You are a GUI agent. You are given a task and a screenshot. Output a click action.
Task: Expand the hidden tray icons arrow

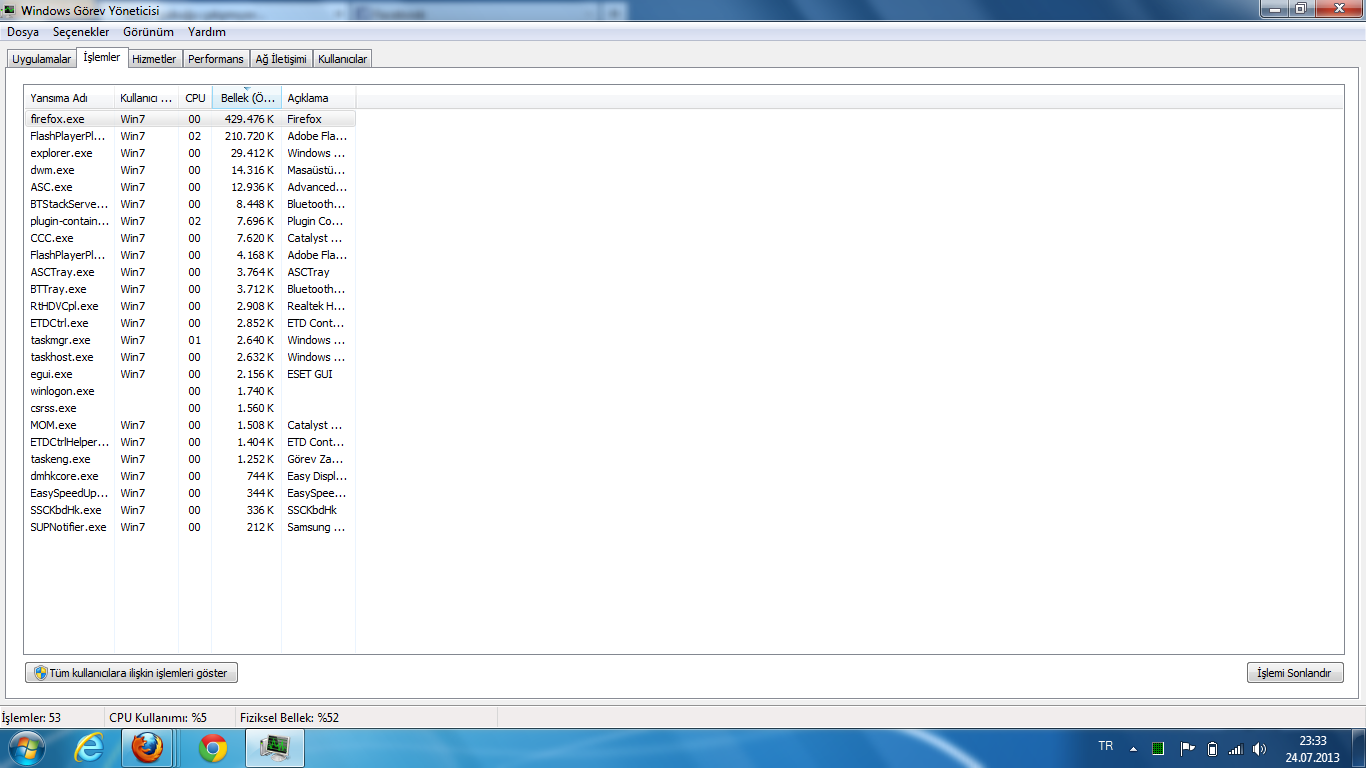(1133, 748)
